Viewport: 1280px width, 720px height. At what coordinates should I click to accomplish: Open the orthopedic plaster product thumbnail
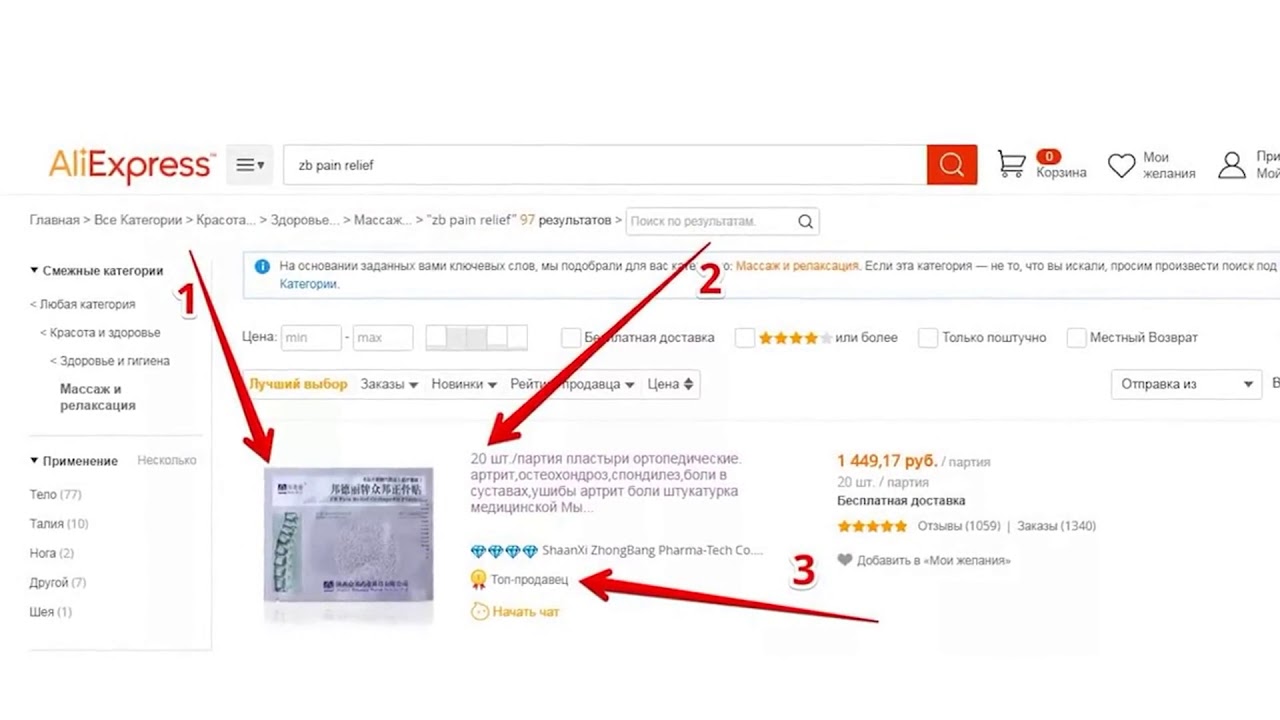[x=348, y=545]
